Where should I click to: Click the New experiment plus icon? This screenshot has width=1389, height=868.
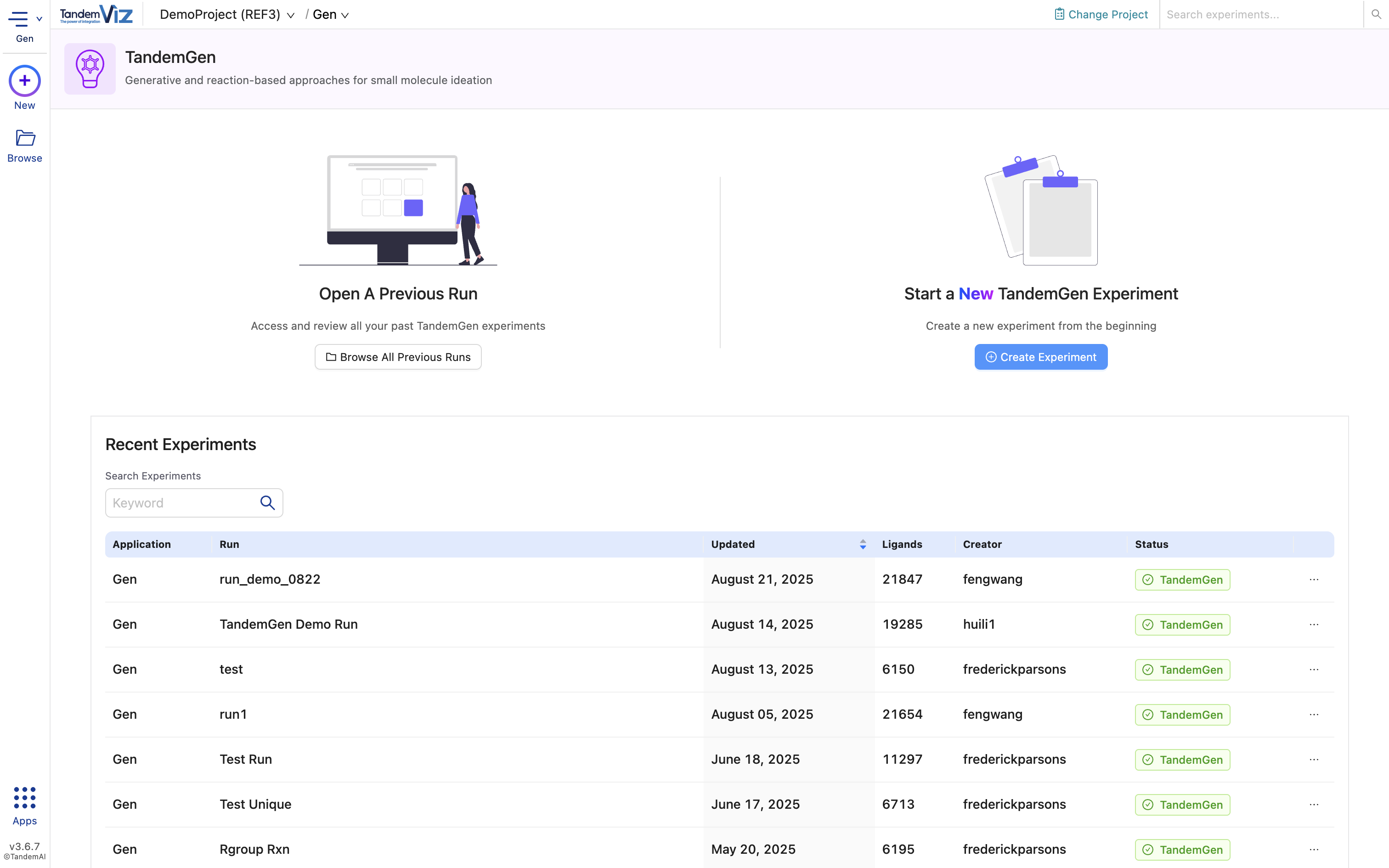[x=25, y=81]
